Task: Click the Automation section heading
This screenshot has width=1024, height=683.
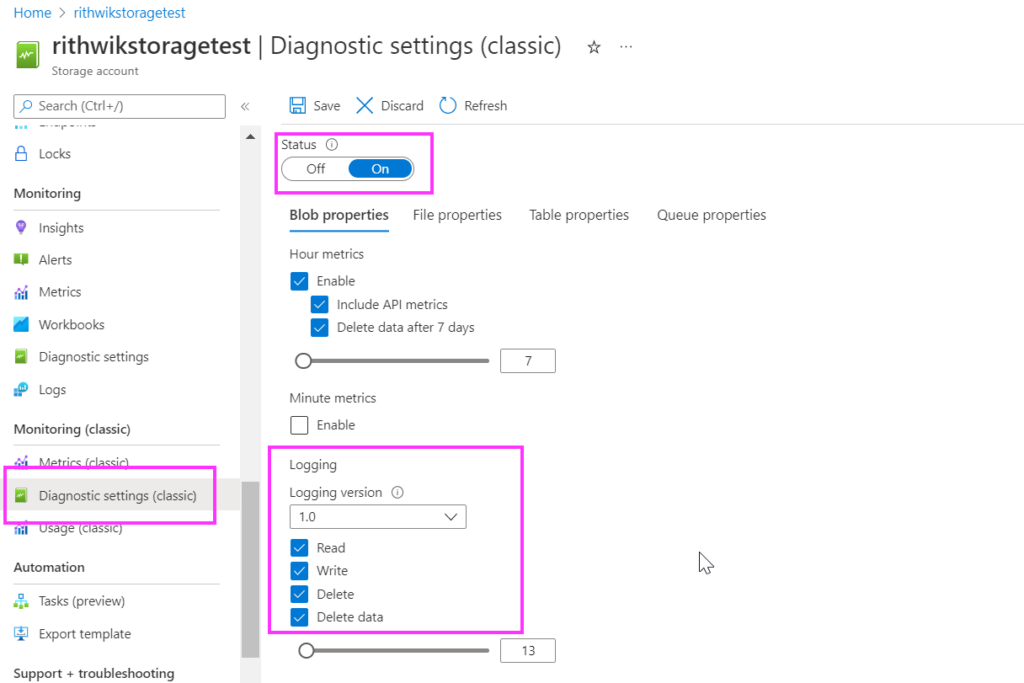Action: pyautogui.click(x=49, y=567)
